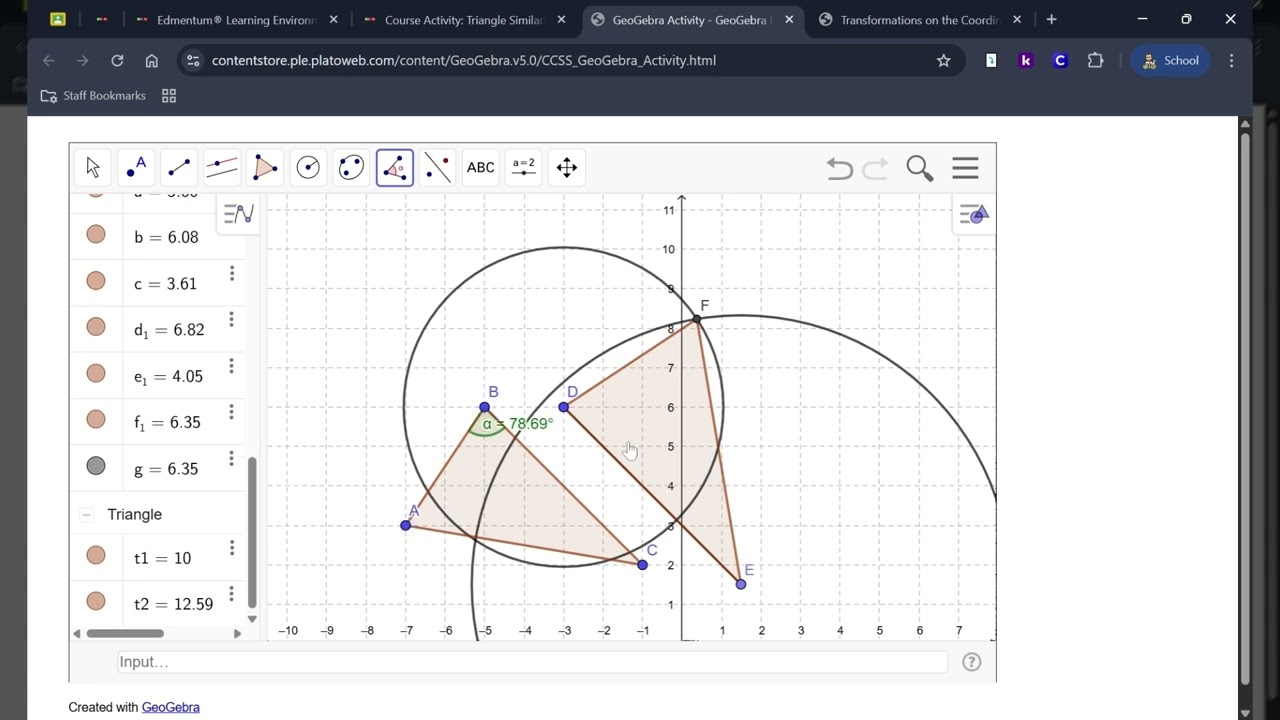The height and width of the screenshot is (720, 1280).
Task: Open the three-dot menu for t1 = 10
Action: tap(232, 548)
